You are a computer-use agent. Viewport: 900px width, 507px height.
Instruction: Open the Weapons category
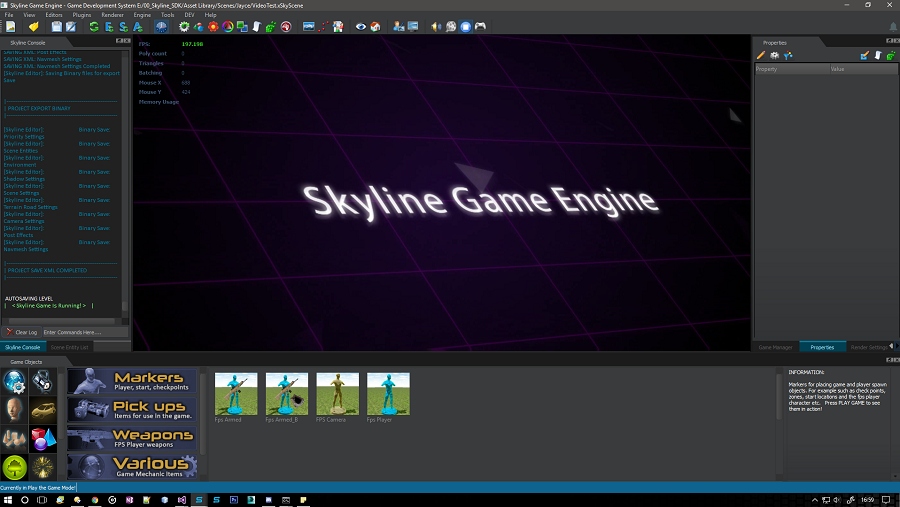coord(132,438)
